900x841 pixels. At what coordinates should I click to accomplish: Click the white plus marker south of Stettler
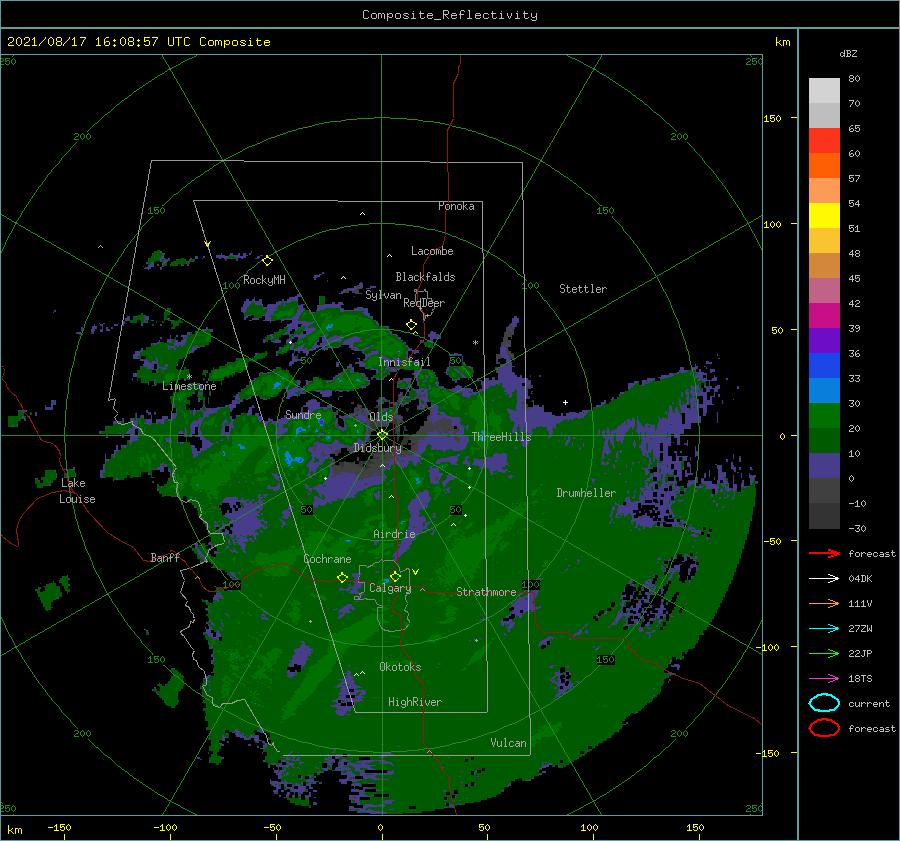click(x=565, y=402)
